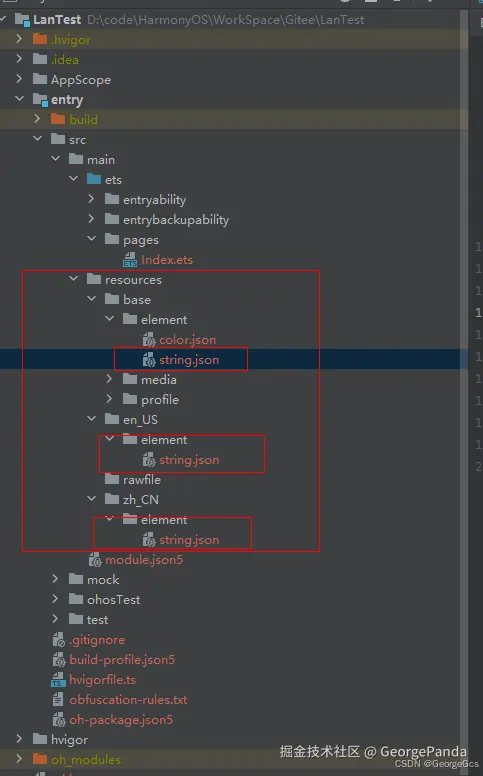Click the resources folder icon
Screen dimensions: 483x776
[x=94, y=279]
